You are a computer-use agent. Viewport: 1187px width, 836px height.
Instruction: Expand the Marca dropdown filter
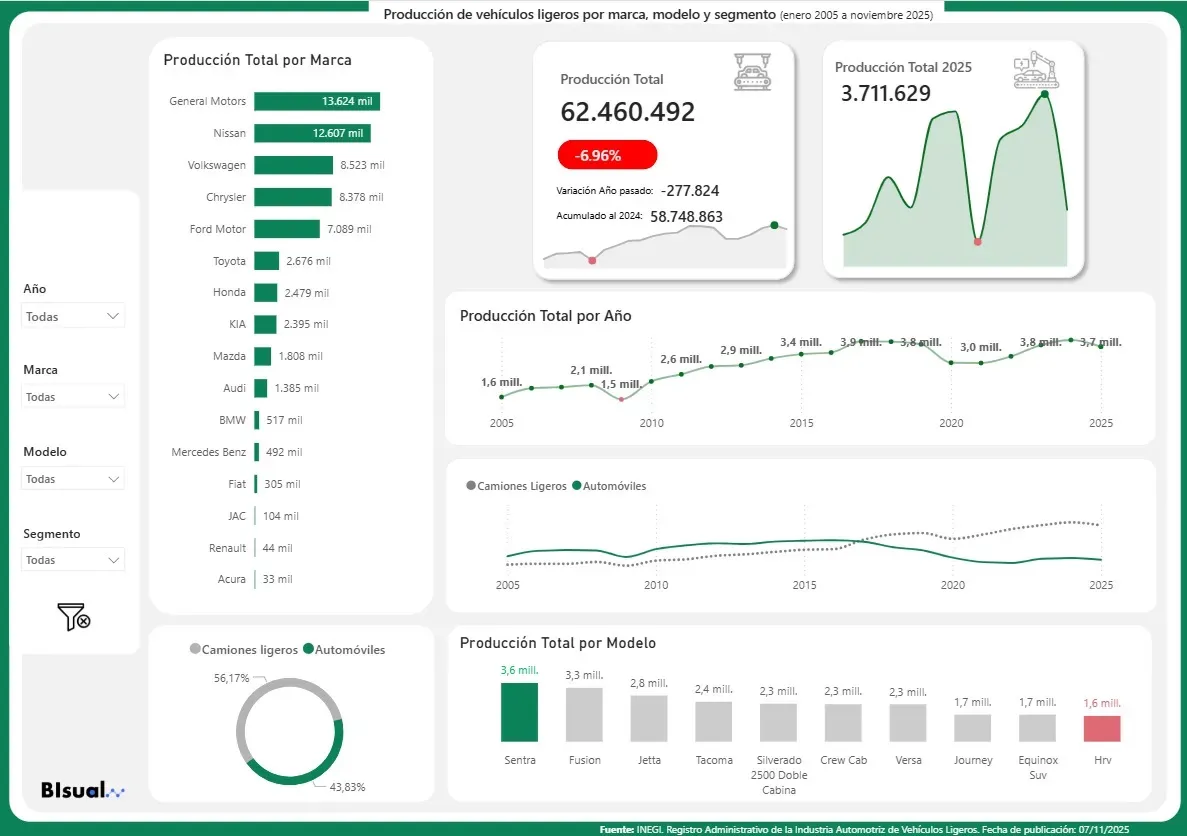pos(73,397)
